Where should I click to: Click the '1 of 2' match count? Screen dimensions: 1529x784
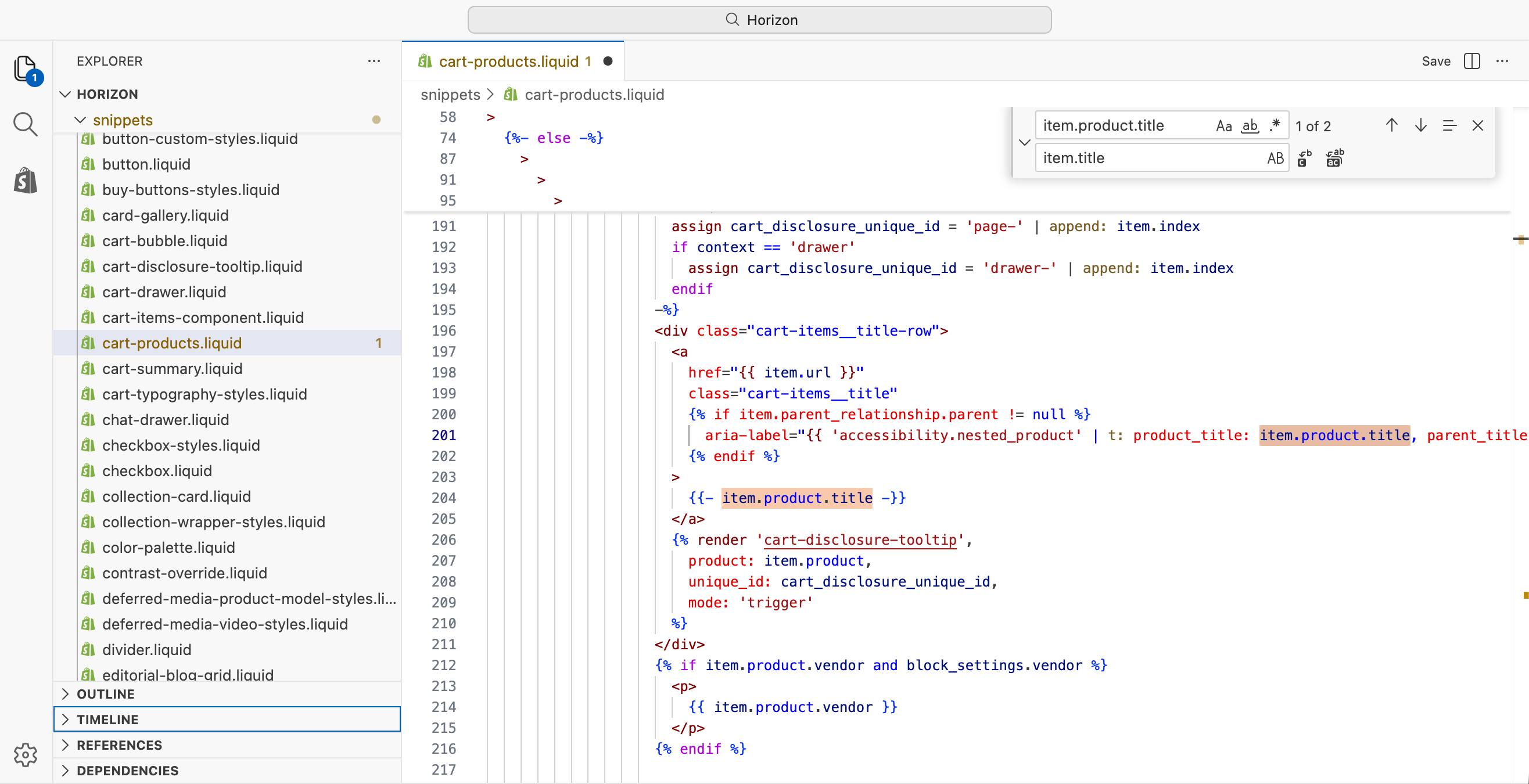pos(1313,126)
